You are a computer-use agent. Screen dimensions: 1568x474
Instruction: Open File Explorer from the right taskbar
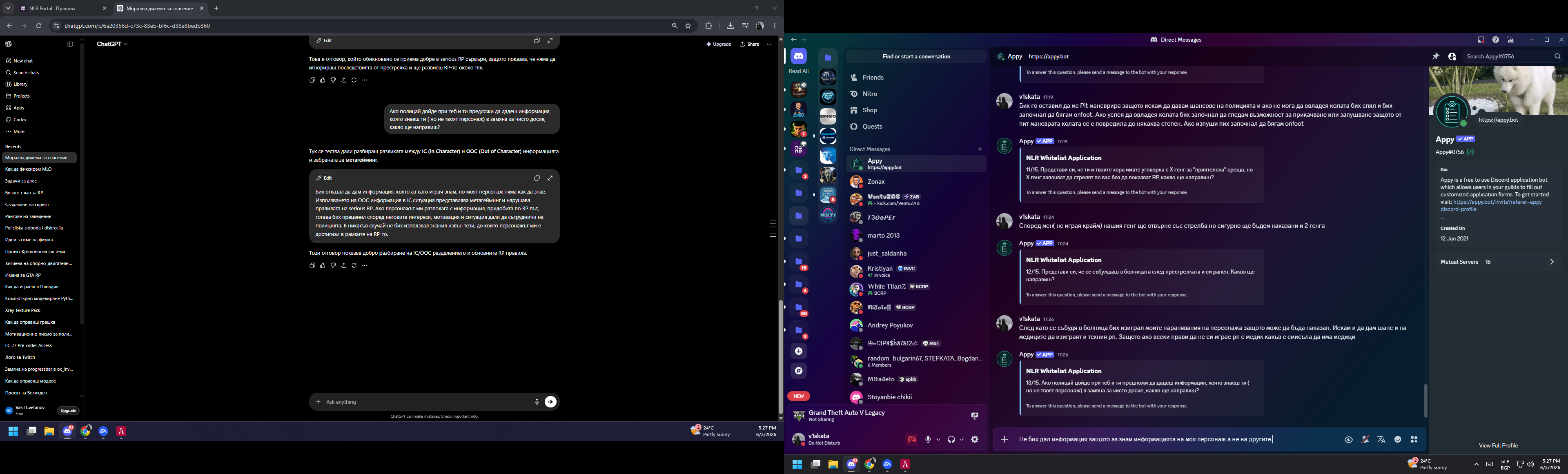833,465
